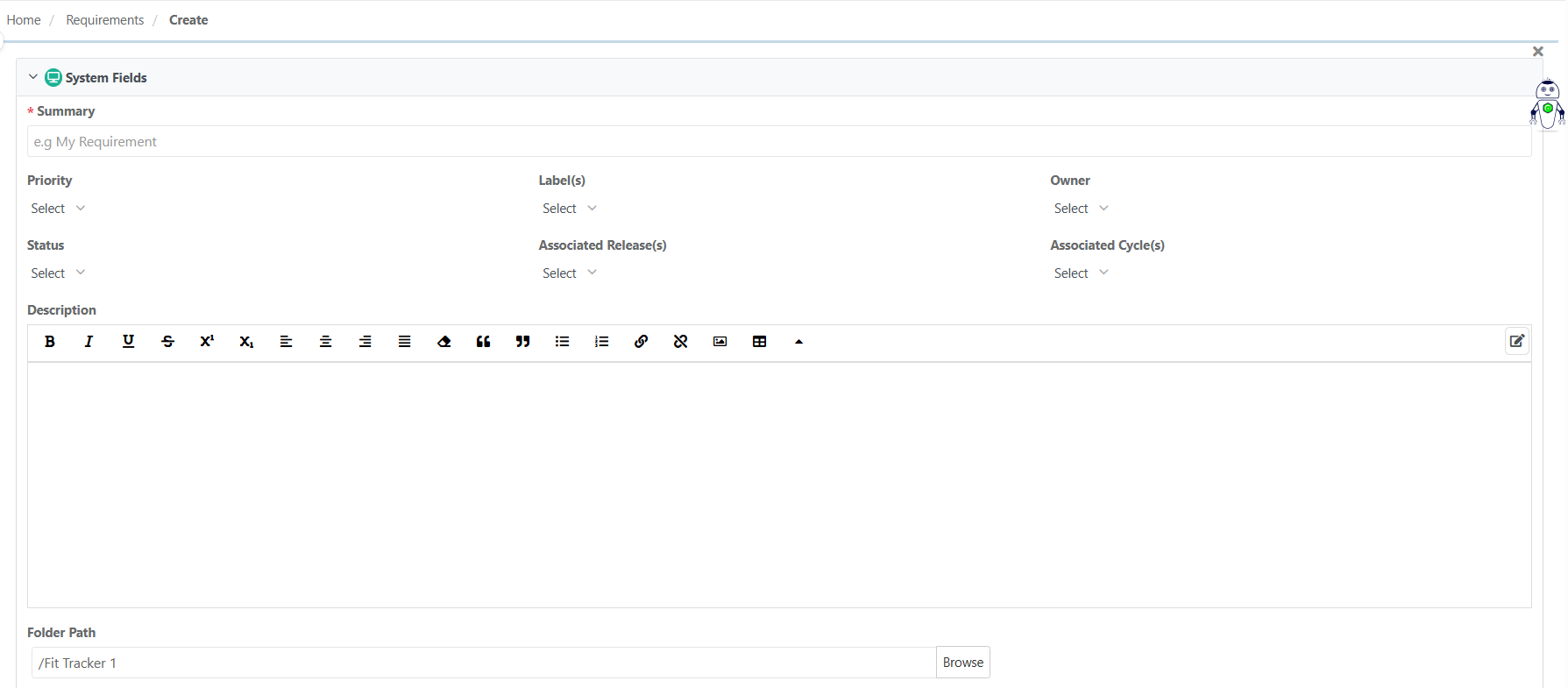Collapse the System Fields section
Image resolution: width=1568 pixels, height=688 pixels.
[33, 77]
